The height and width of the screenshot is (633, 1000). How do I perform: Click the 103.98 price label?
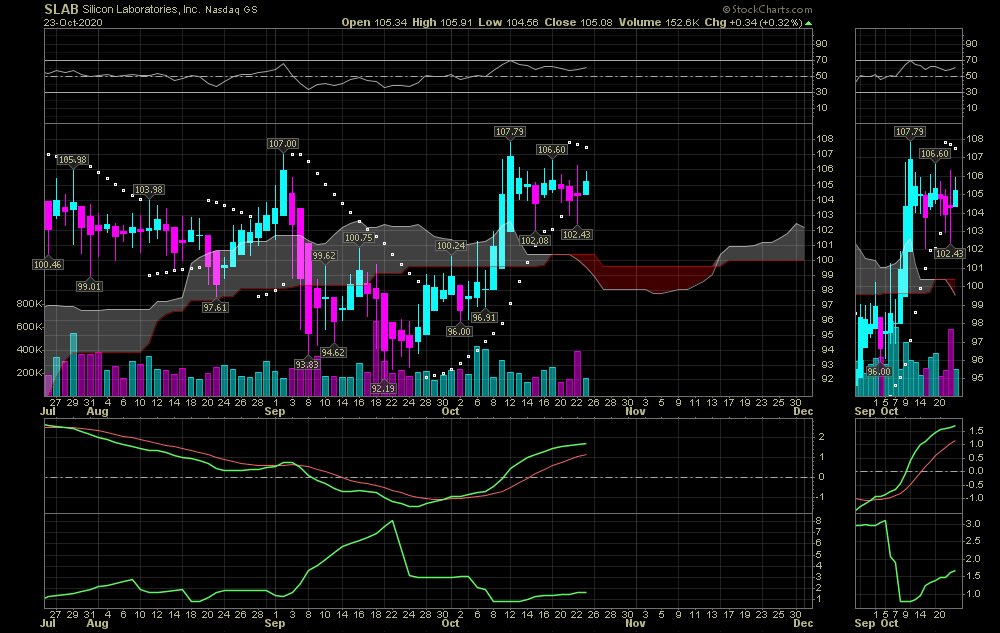pyautogui.click(x=149, y=189)
